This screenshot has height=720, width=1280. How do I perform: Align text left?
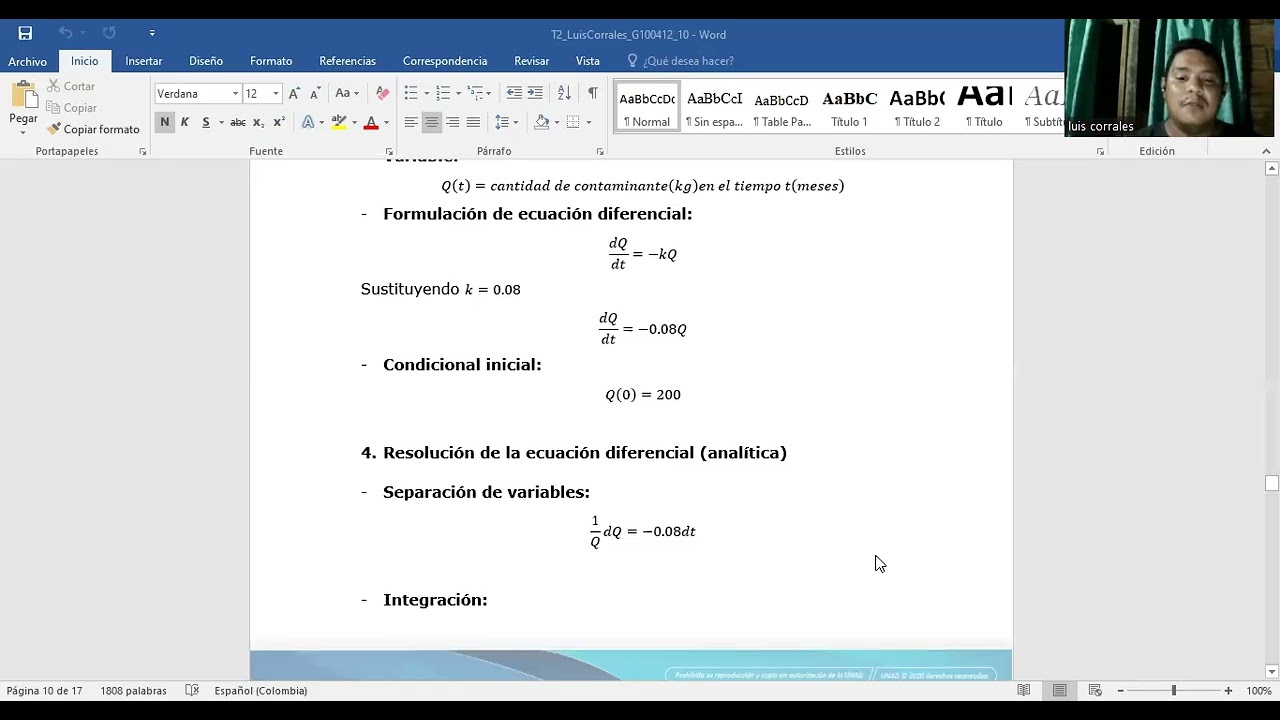click(411, 122)
